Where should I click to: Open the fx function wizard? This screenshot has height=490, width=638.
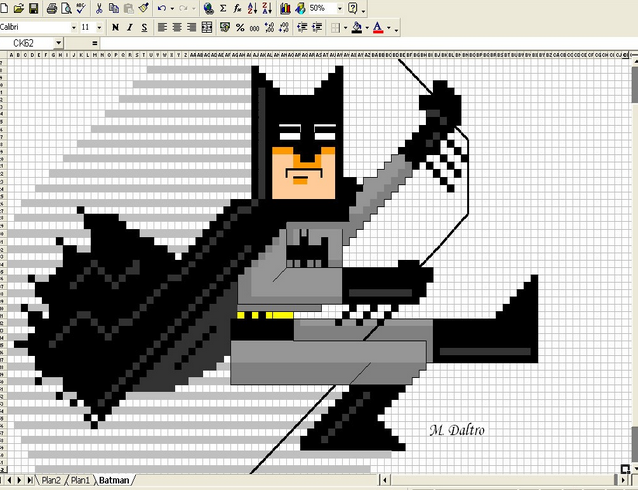(x=238, y=8)
